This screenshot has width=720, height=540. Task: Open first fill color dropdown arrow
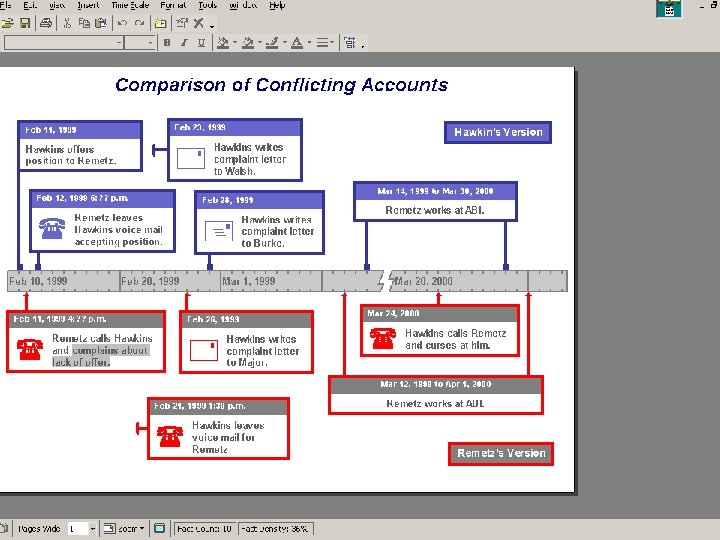(x=235, y=43)
